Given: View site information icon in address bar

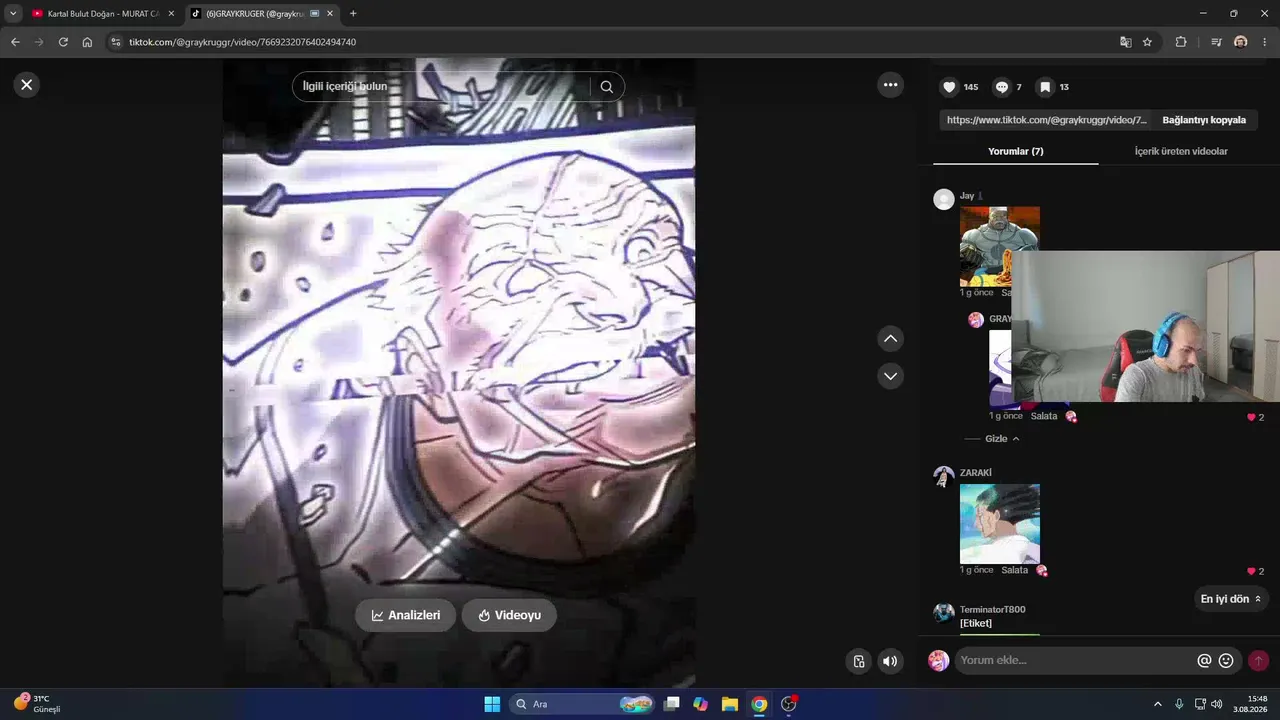Looking at the screenshot, I should (x=115, y=42).
